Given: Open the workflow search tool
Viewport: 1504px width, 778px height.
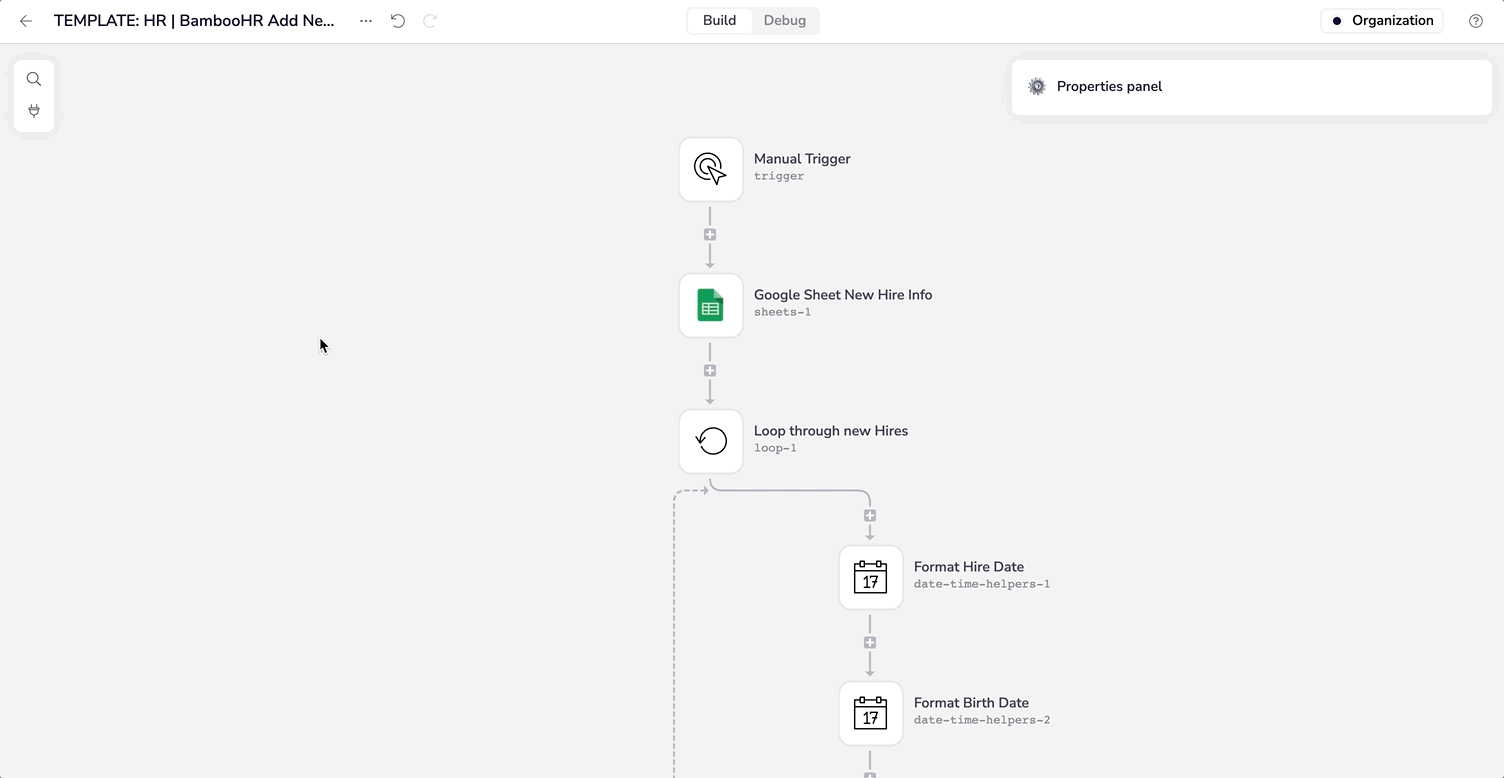Looking at the screenshot, I should pyautogui.click(x=33, y=78).
